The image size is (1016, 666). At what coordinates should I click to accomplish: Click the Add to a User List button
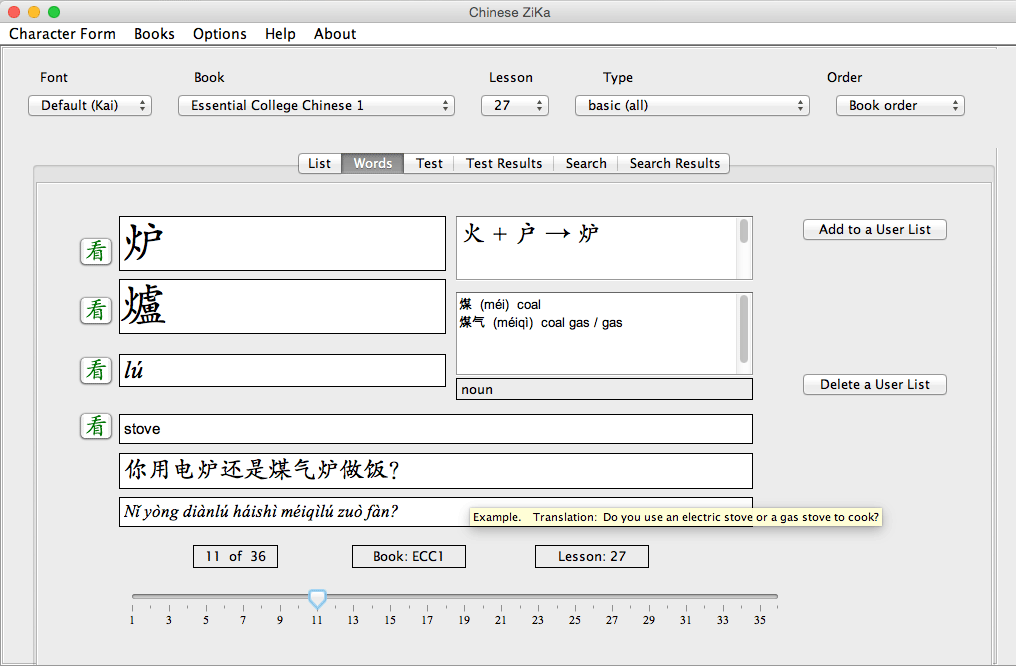pos(874,230)
